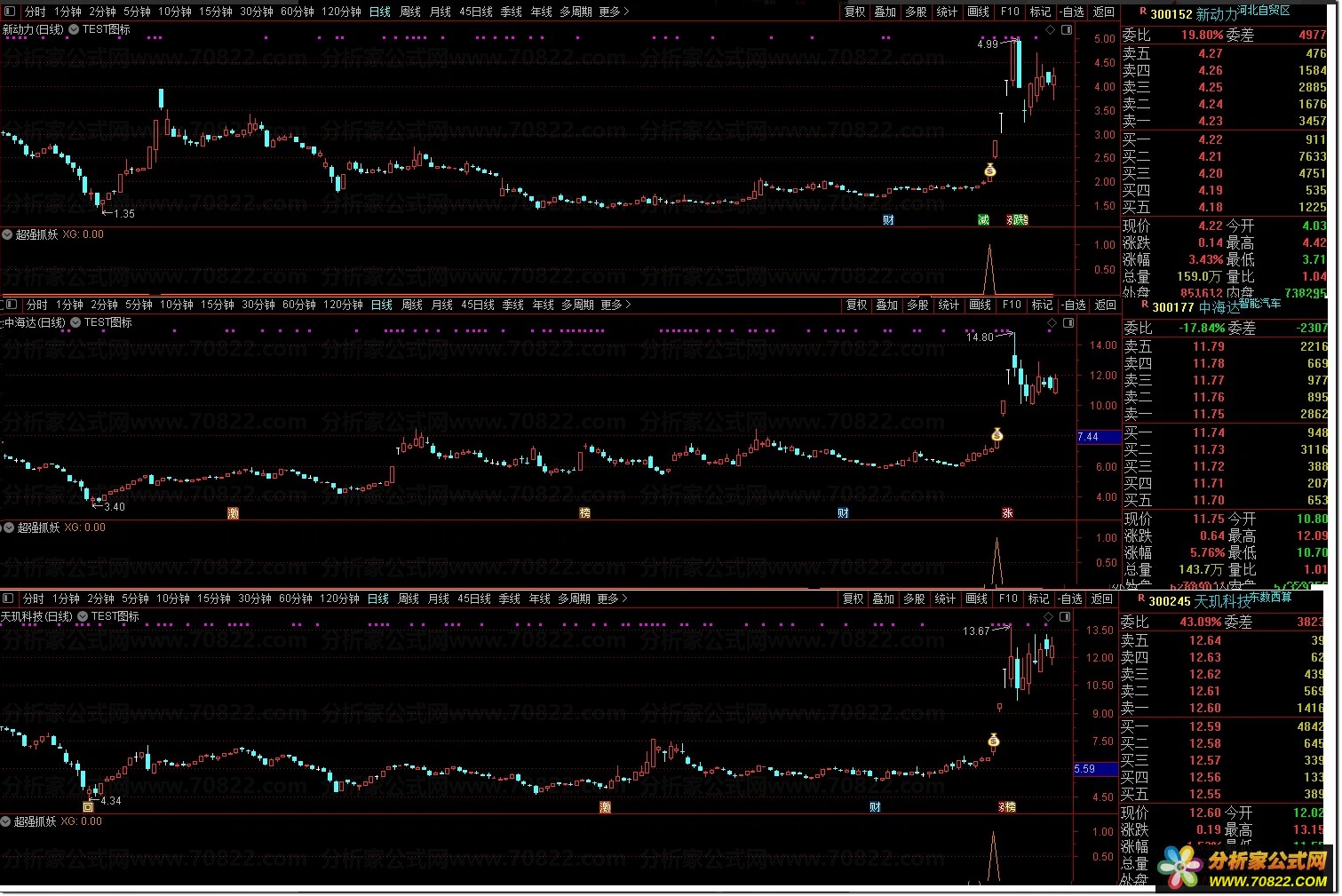Click the R badge beside code 300245
The width and height of the screenshot is (1342, 896).
pos(1141,599)
